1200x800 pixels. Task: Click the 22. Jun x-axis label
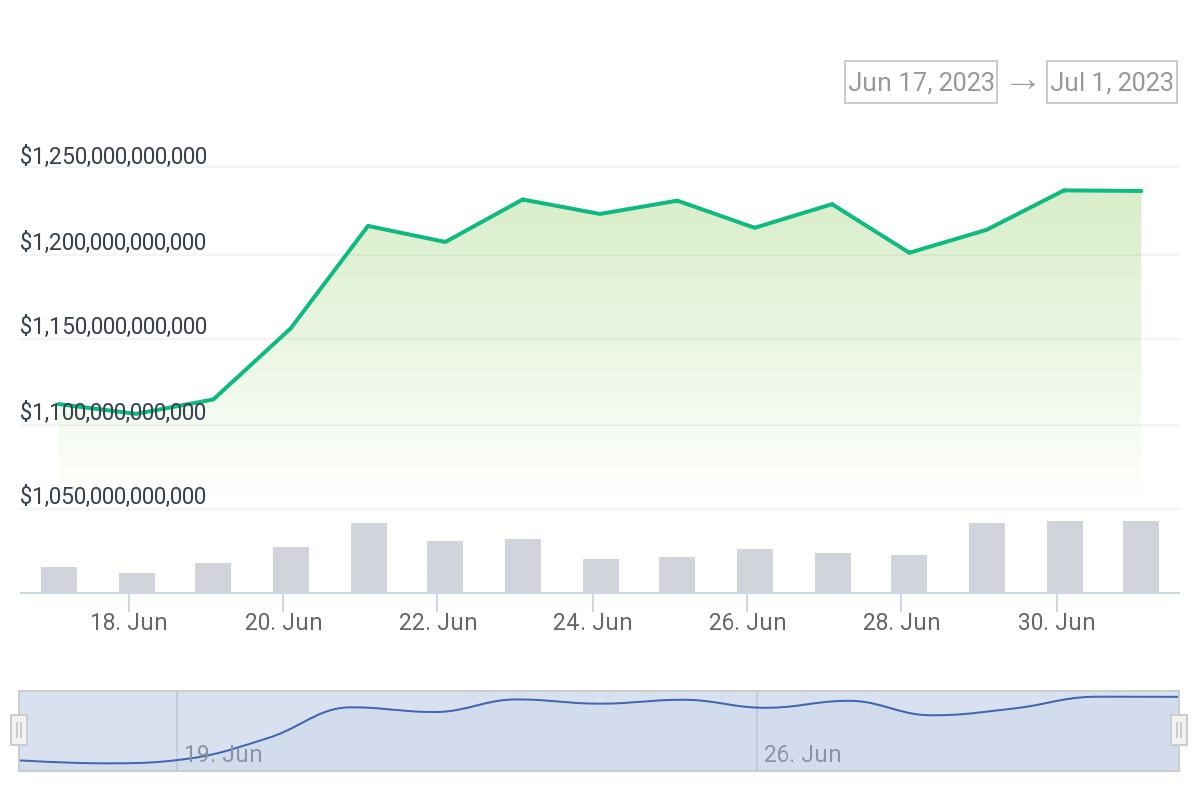(437, 622)
